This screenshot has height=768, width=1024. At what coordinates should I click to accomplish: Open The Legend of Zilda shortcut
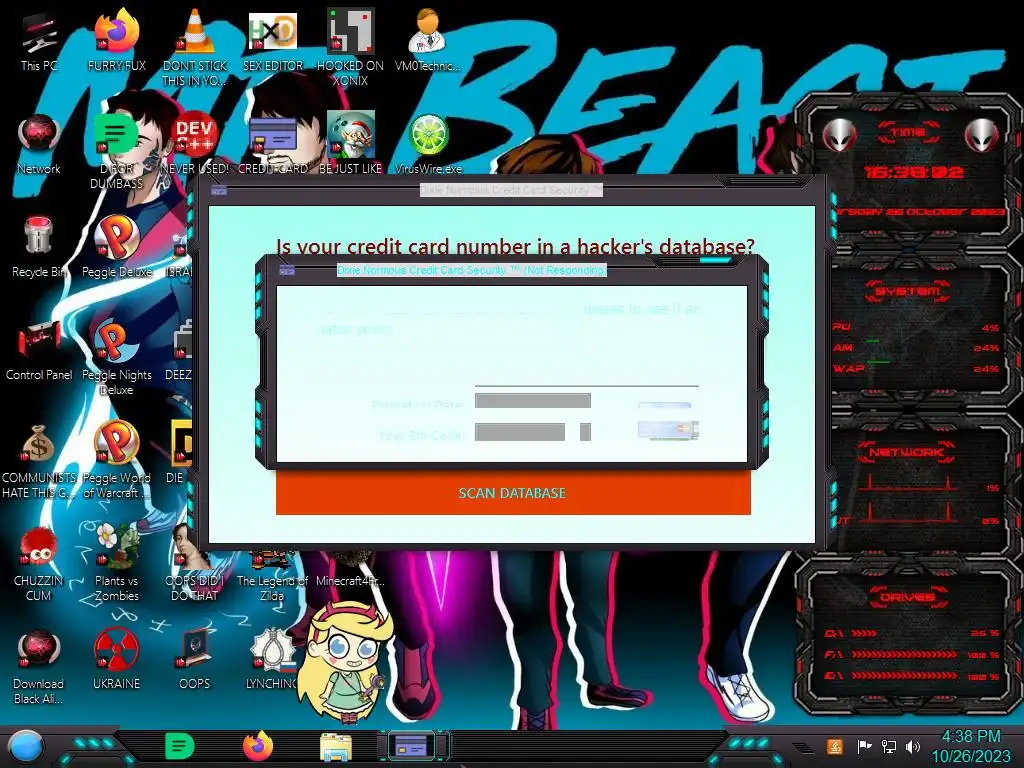[272, 578]
